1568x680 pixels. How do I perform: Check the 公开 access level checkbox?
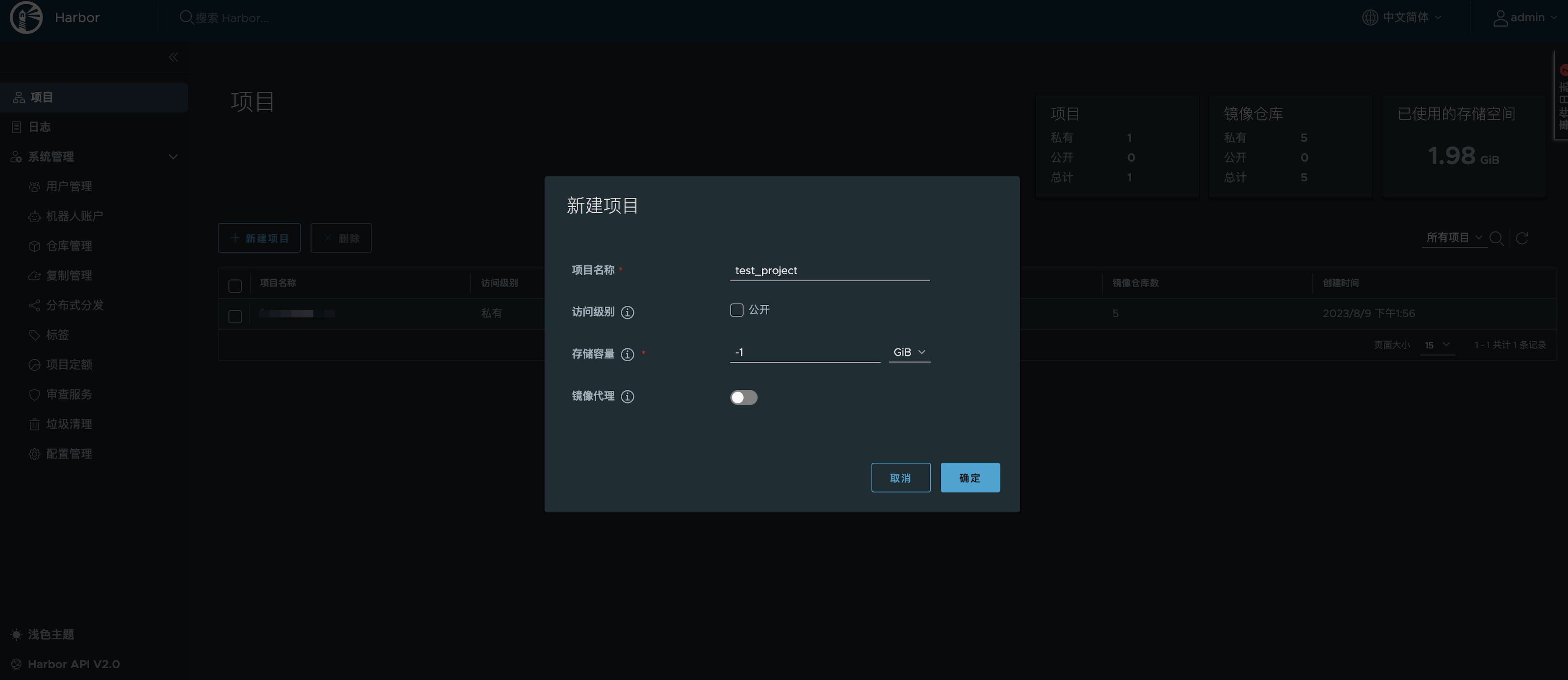click(737, 310)
